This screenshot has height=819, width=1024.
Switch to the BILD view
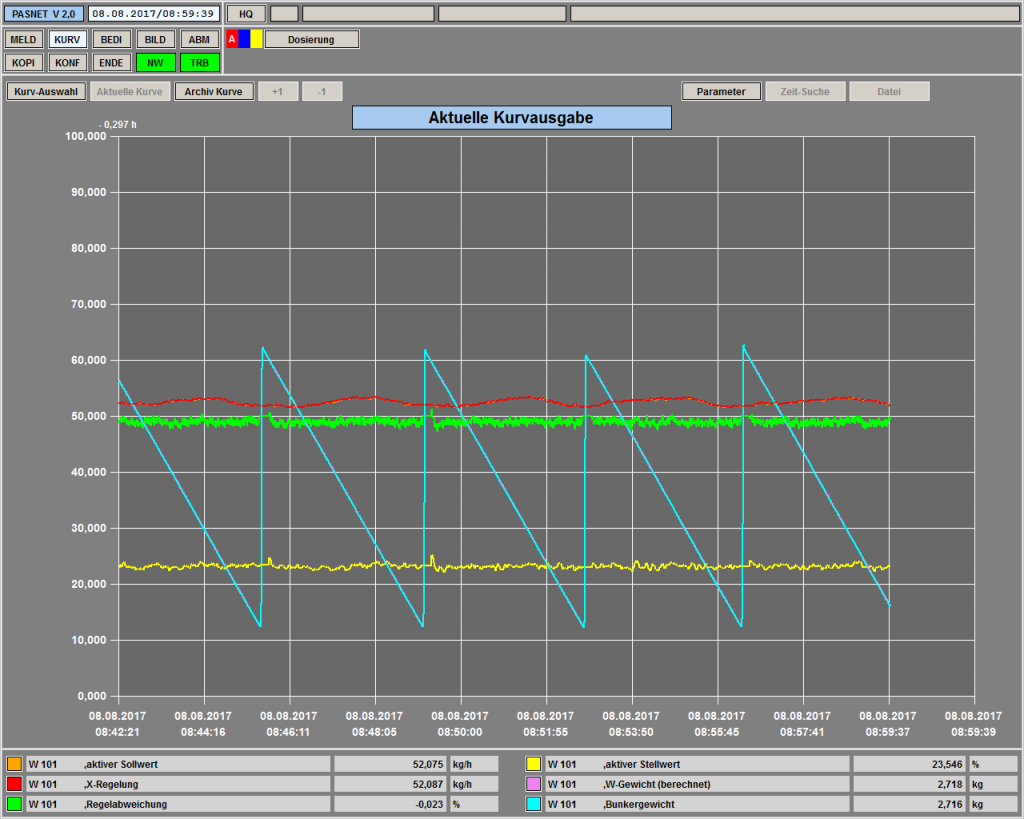tap(155, 39)
